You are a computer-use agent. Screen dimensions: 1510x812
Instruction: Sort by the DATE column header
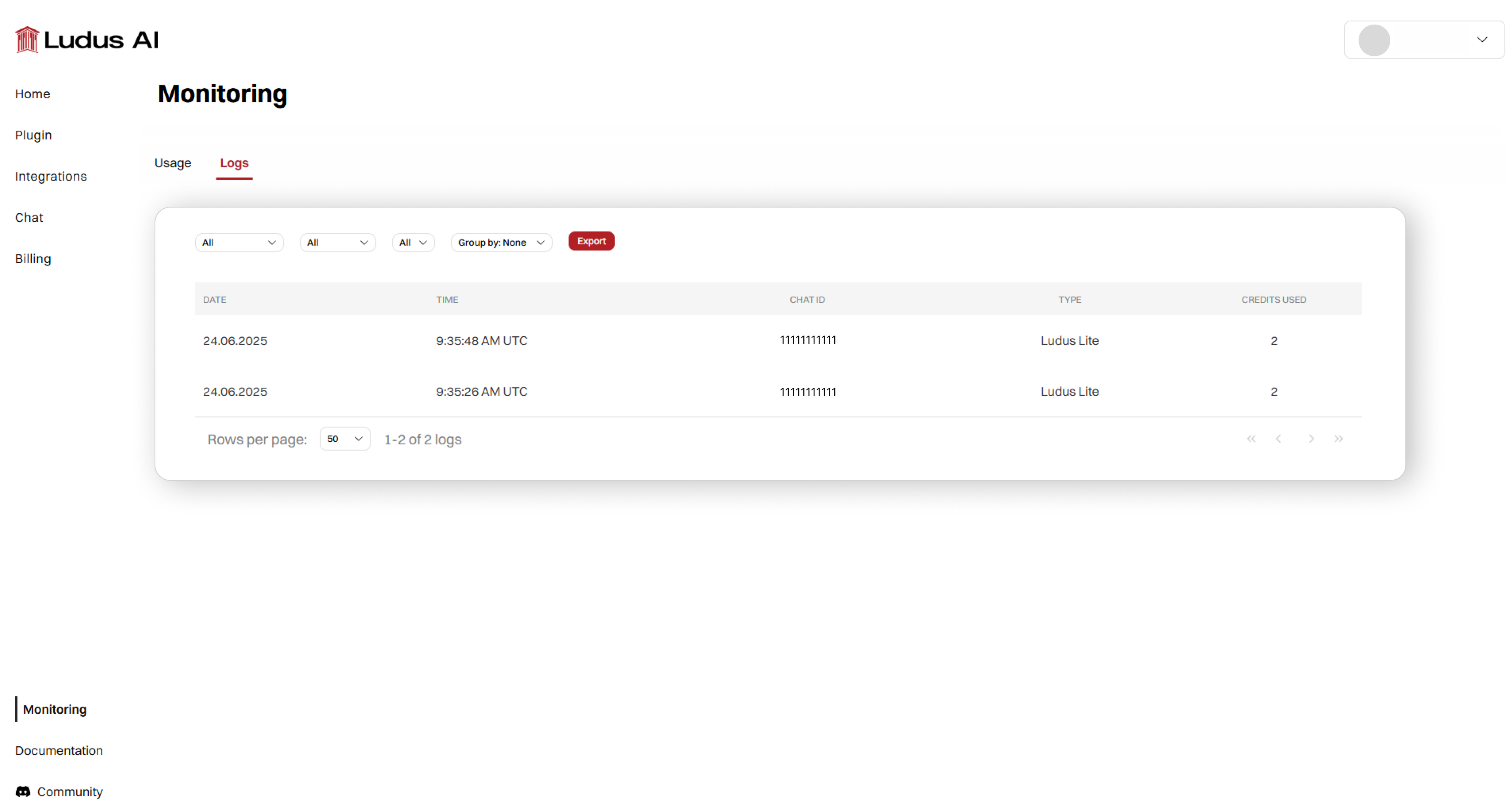click(214, 299)
